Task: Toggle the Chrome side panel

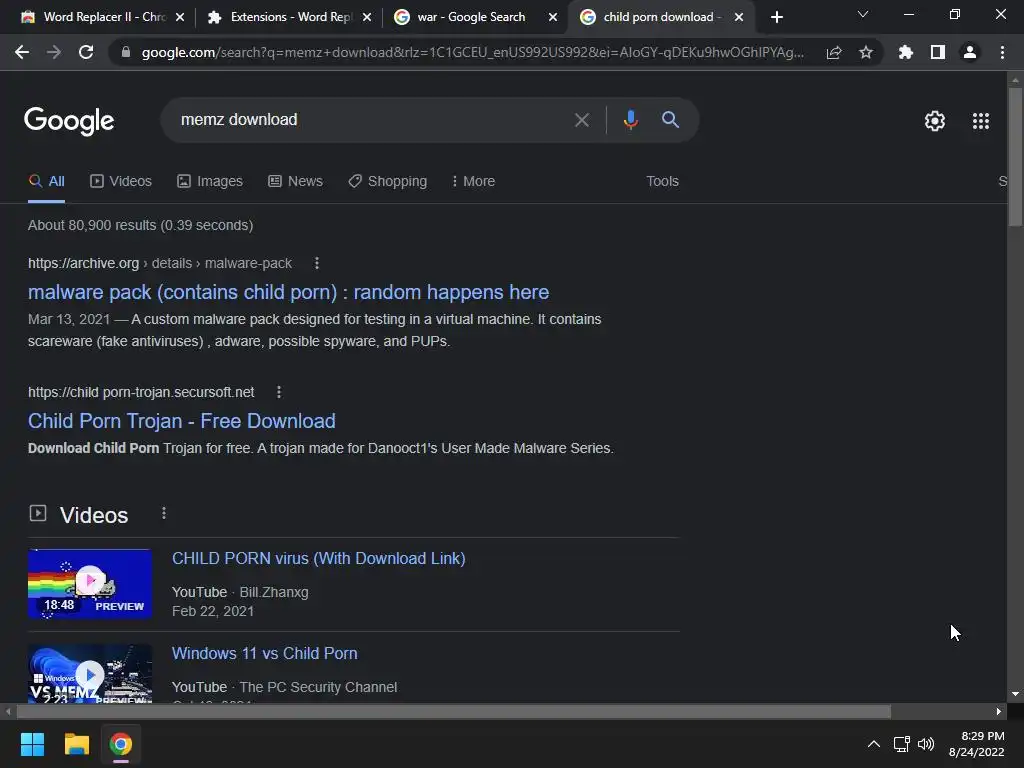Action: tap(938, 52)
